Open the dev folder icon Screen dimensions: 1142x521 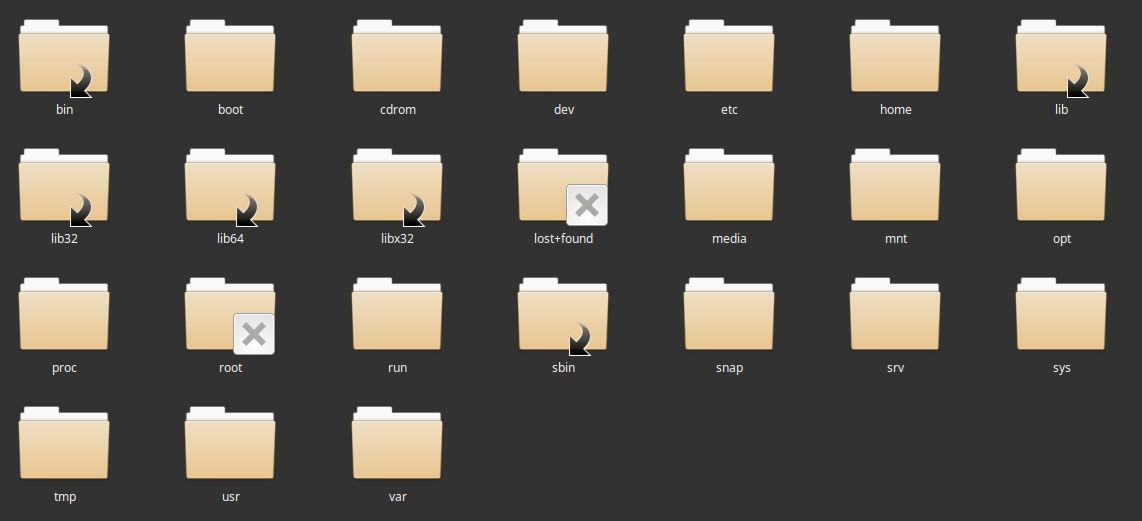click(x=563, y=57)
